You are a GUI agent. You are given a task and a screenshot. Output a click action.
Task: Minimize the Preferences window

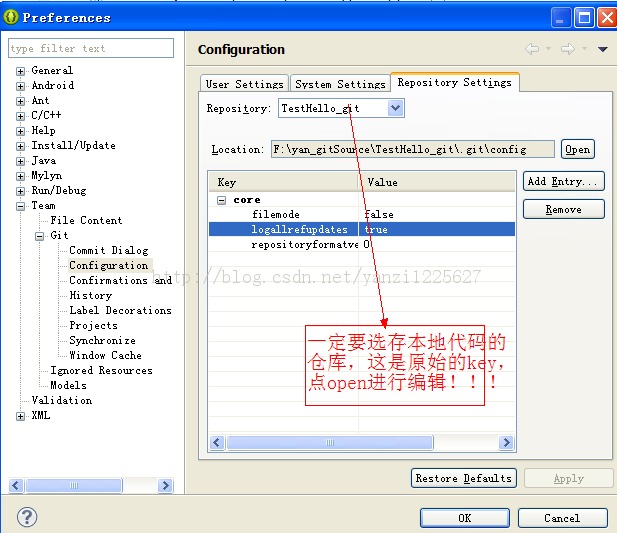click(x=560, y=18)
